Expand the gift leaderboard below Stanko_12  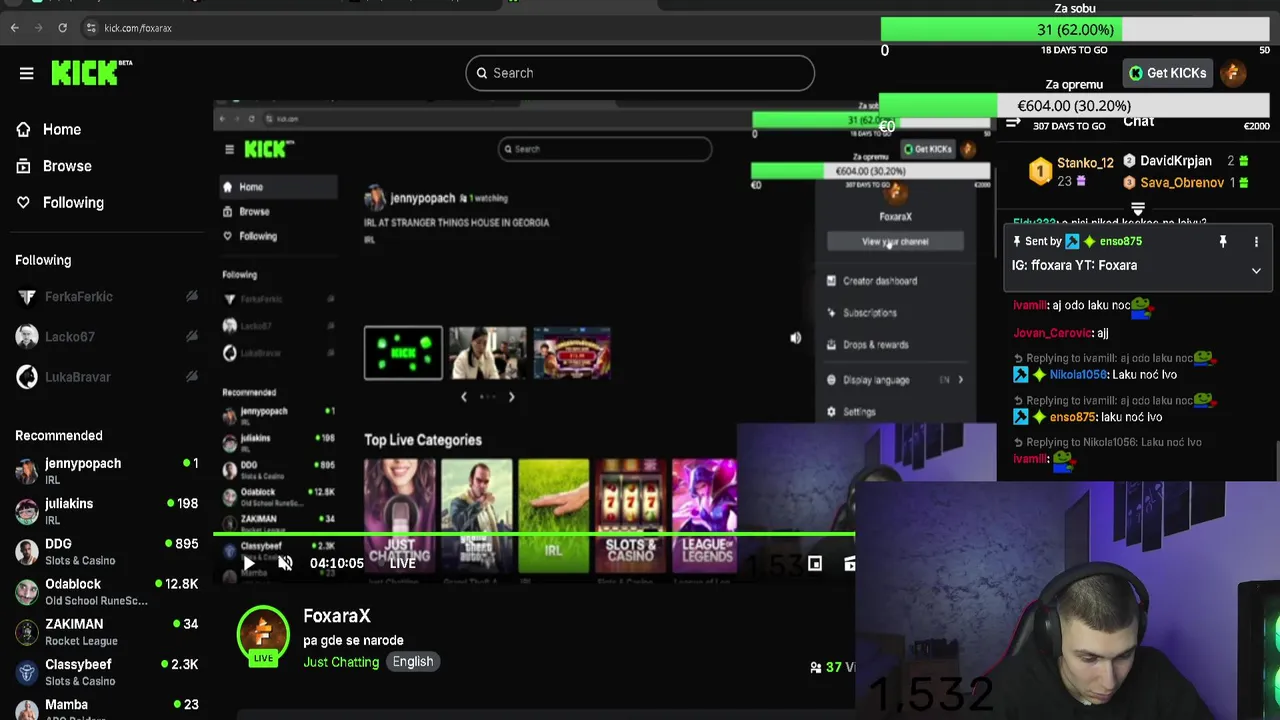pos(1138,209)
